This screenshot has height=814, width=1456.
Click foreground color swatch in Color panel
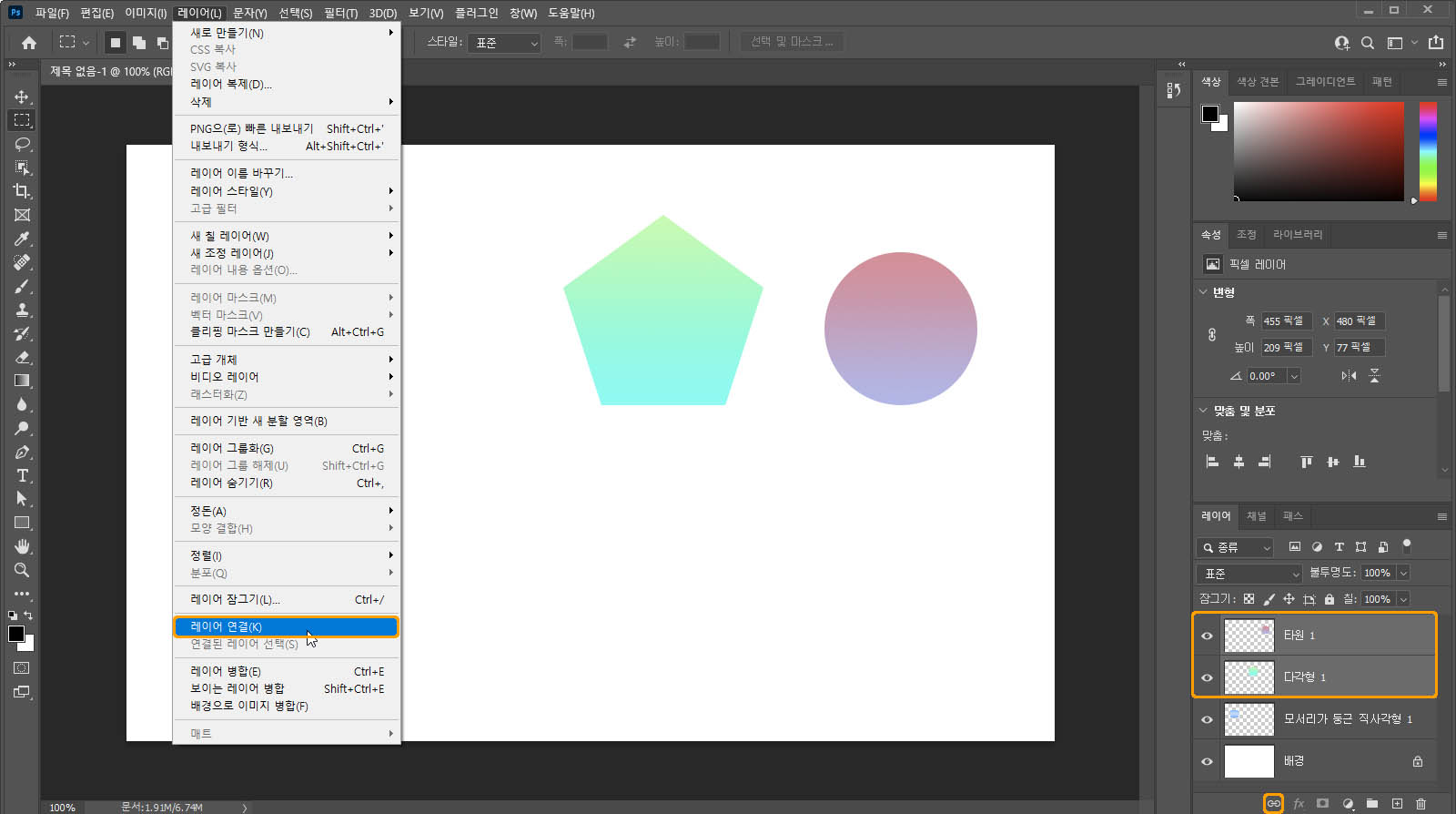pos(1209,113)
